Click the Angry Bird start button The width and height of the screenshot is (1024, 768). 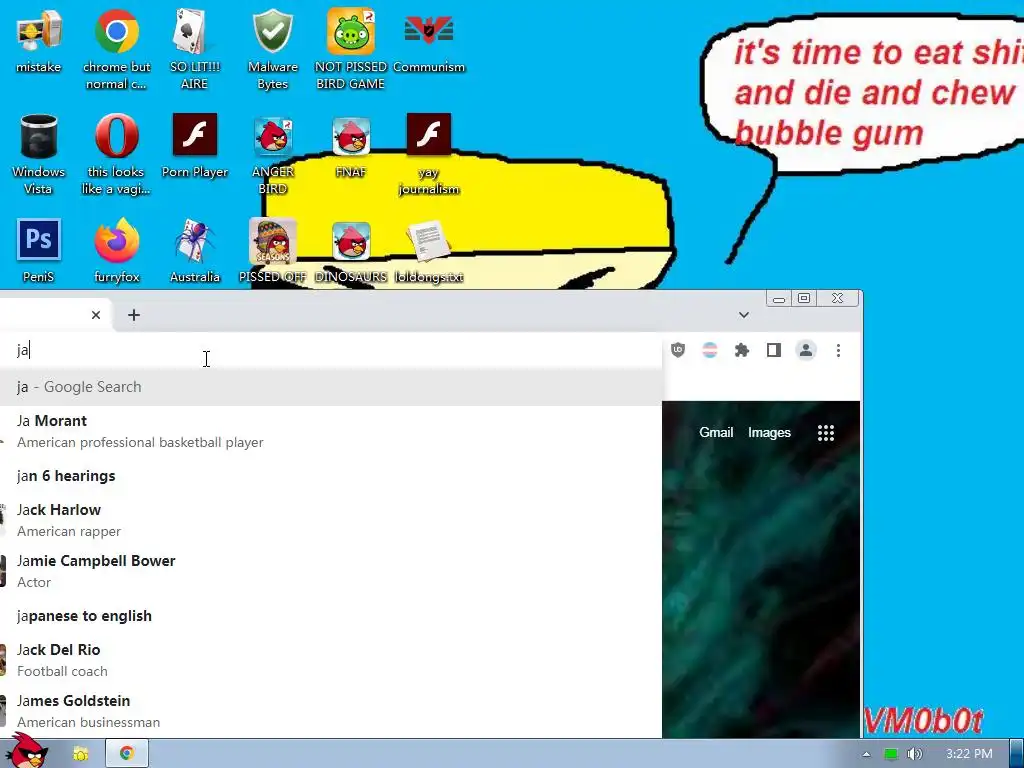tap(26, 751)
